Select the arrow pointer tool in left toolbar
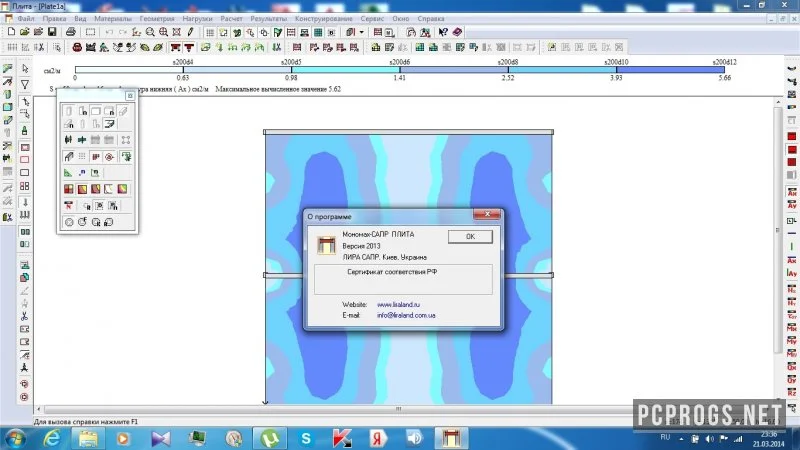 tap(25, 68)
